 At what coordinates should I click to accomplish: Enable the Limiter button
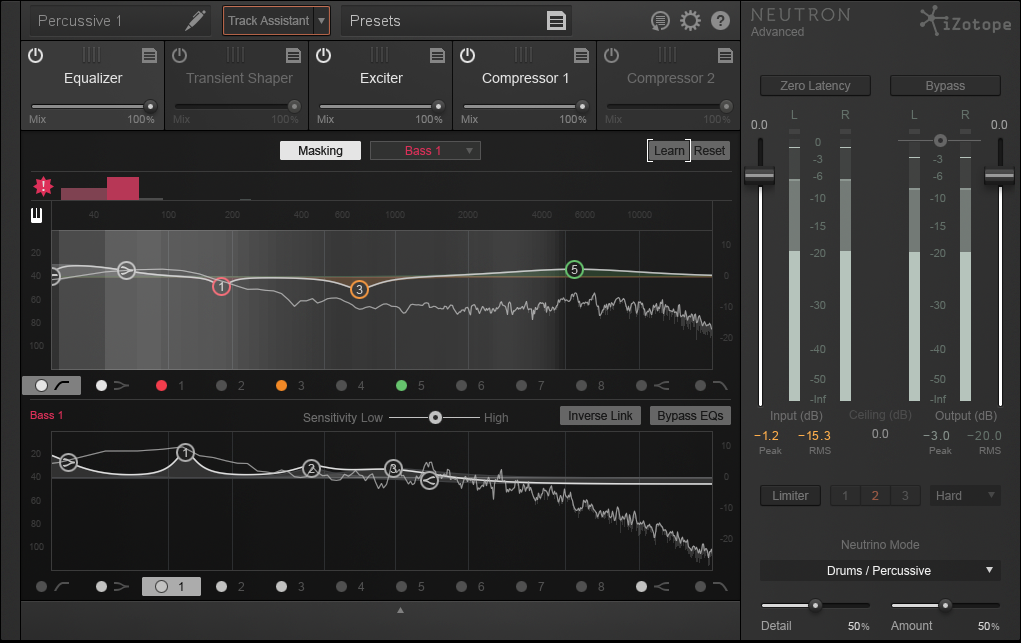click(x=790, y=496)
